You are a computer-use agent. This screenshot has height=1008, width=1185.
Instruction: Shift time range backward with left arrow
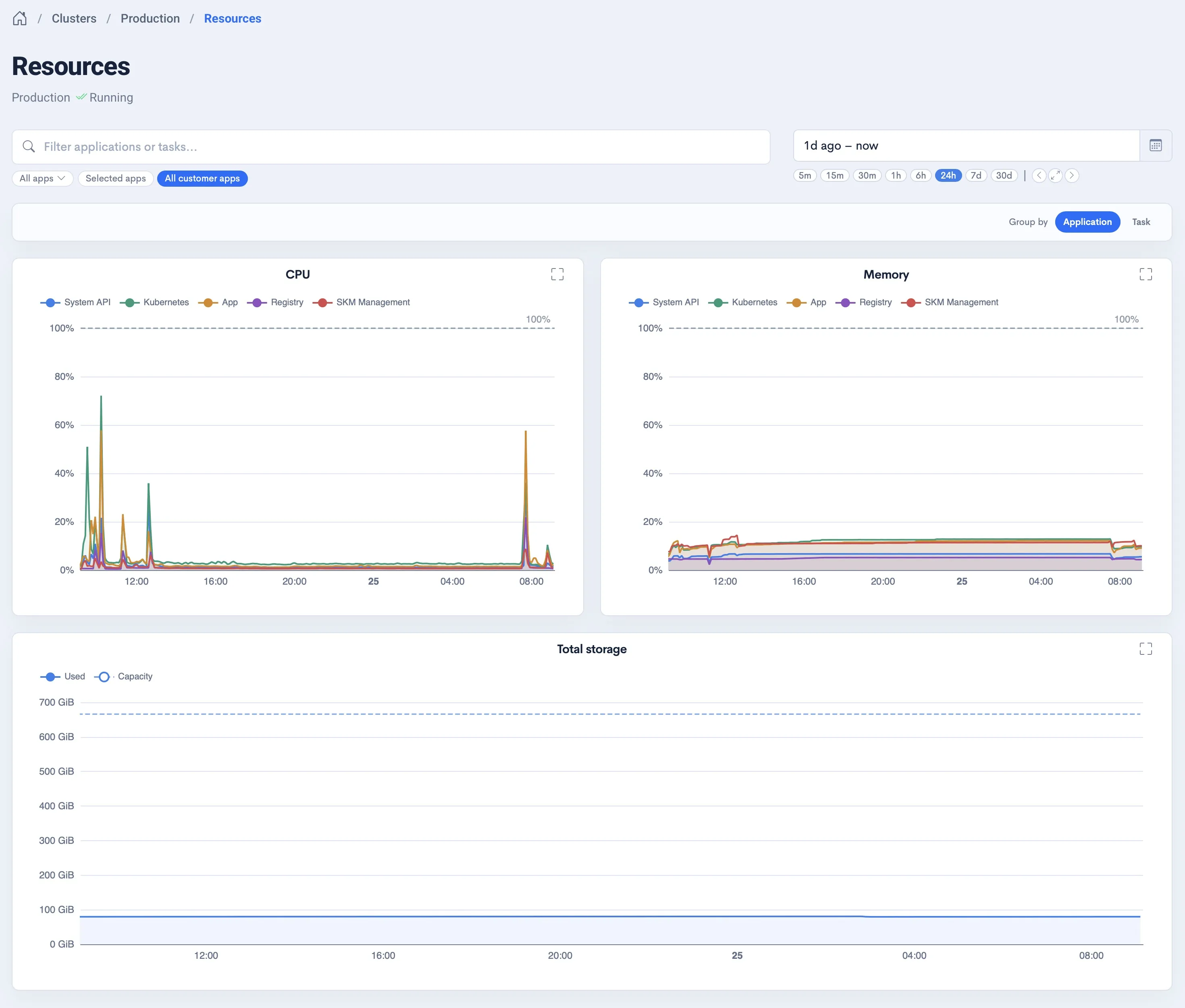click(1039, 175)
